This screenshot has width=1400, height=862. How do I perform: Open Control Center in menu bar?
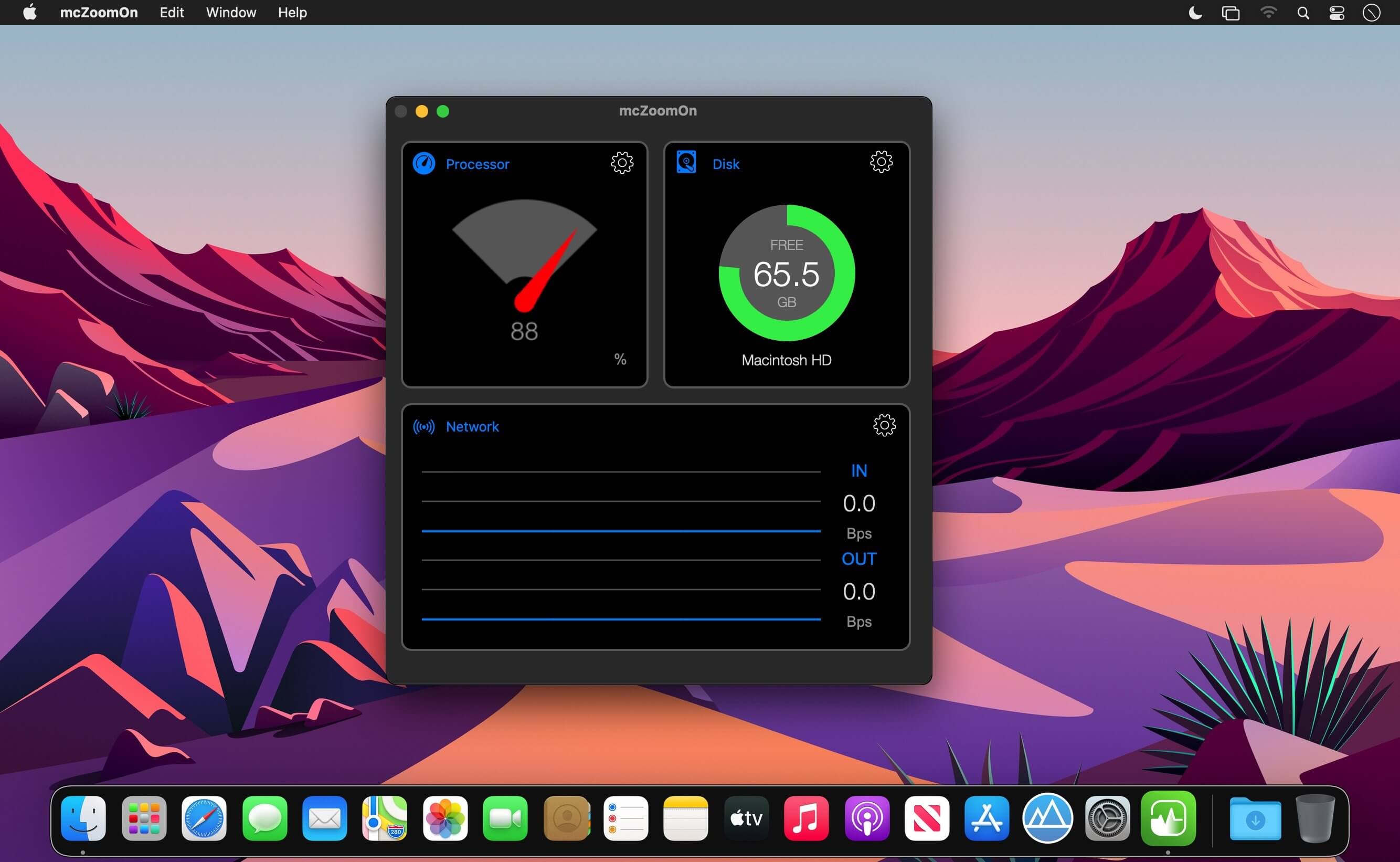click(x=1337, y=13)
